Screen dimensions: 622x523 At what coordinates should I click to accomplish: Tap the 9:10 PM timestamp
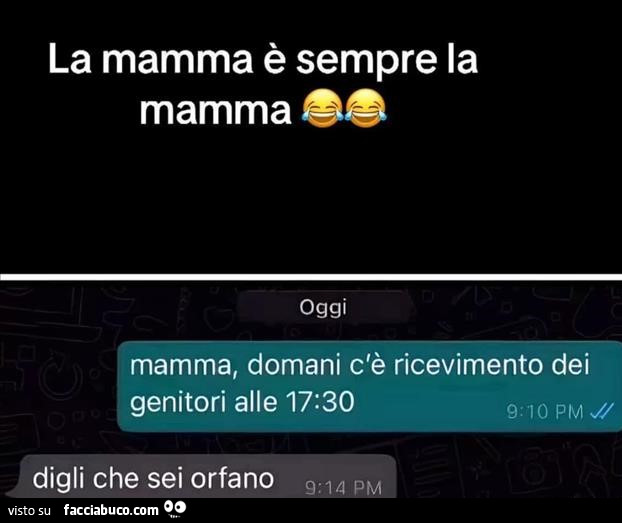[545, 411]
